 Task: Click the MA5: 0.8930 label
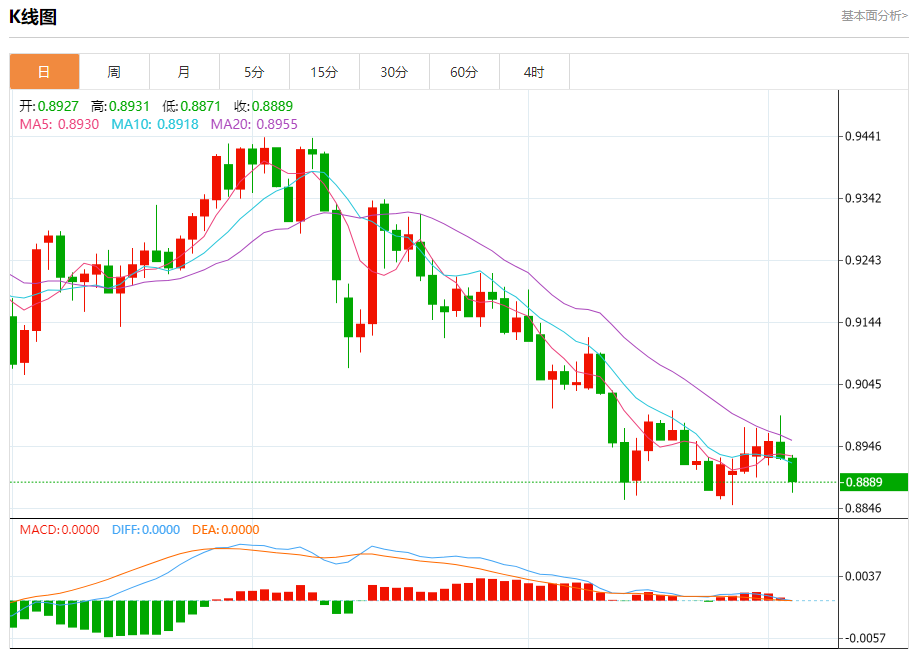coord(59,124)
